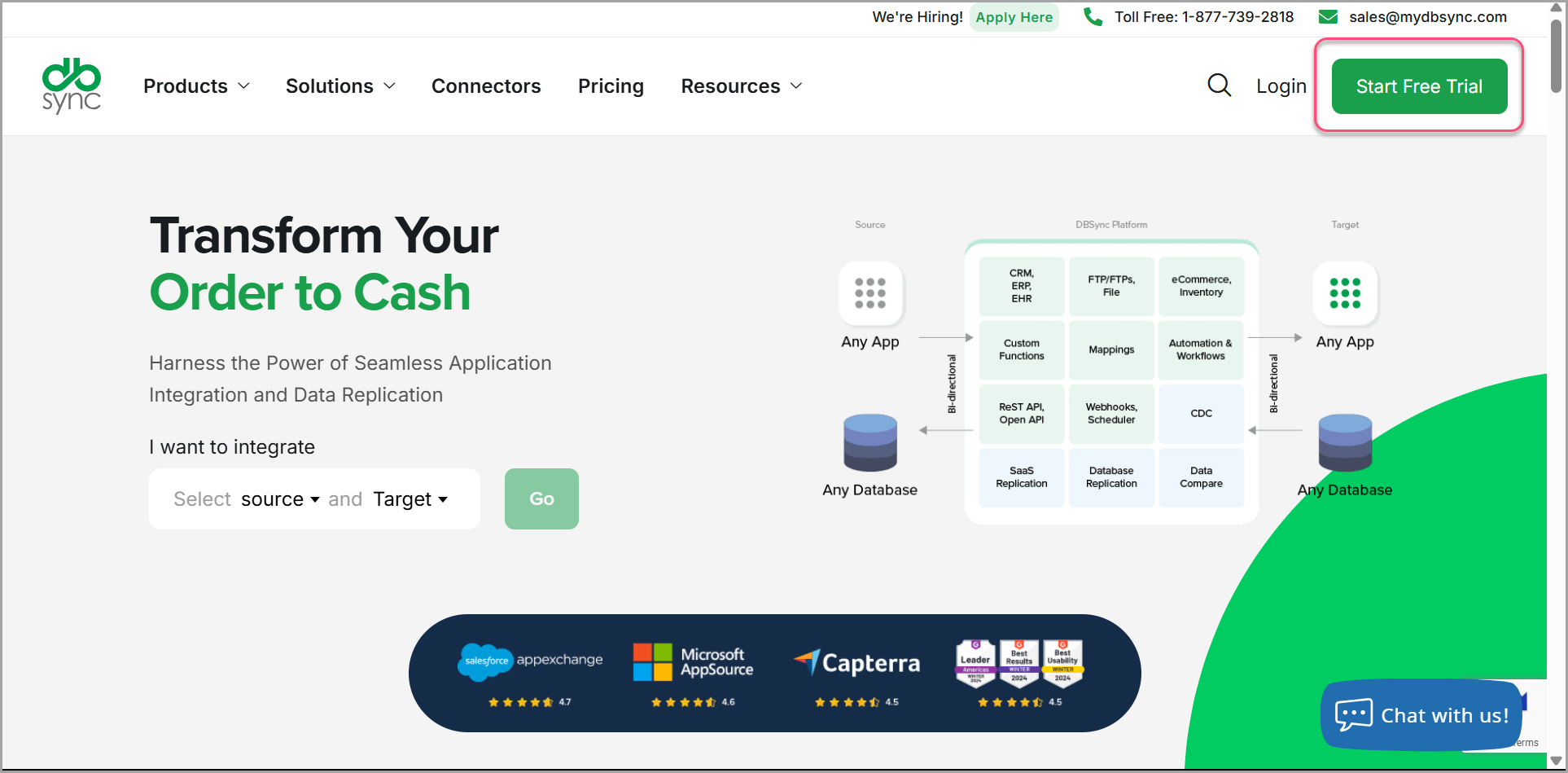Image resolution: width=1568 pixels, height=773 pixels.
Task: Click the phone icon next to Toll Free
Action: click(x=1093, y=17)
